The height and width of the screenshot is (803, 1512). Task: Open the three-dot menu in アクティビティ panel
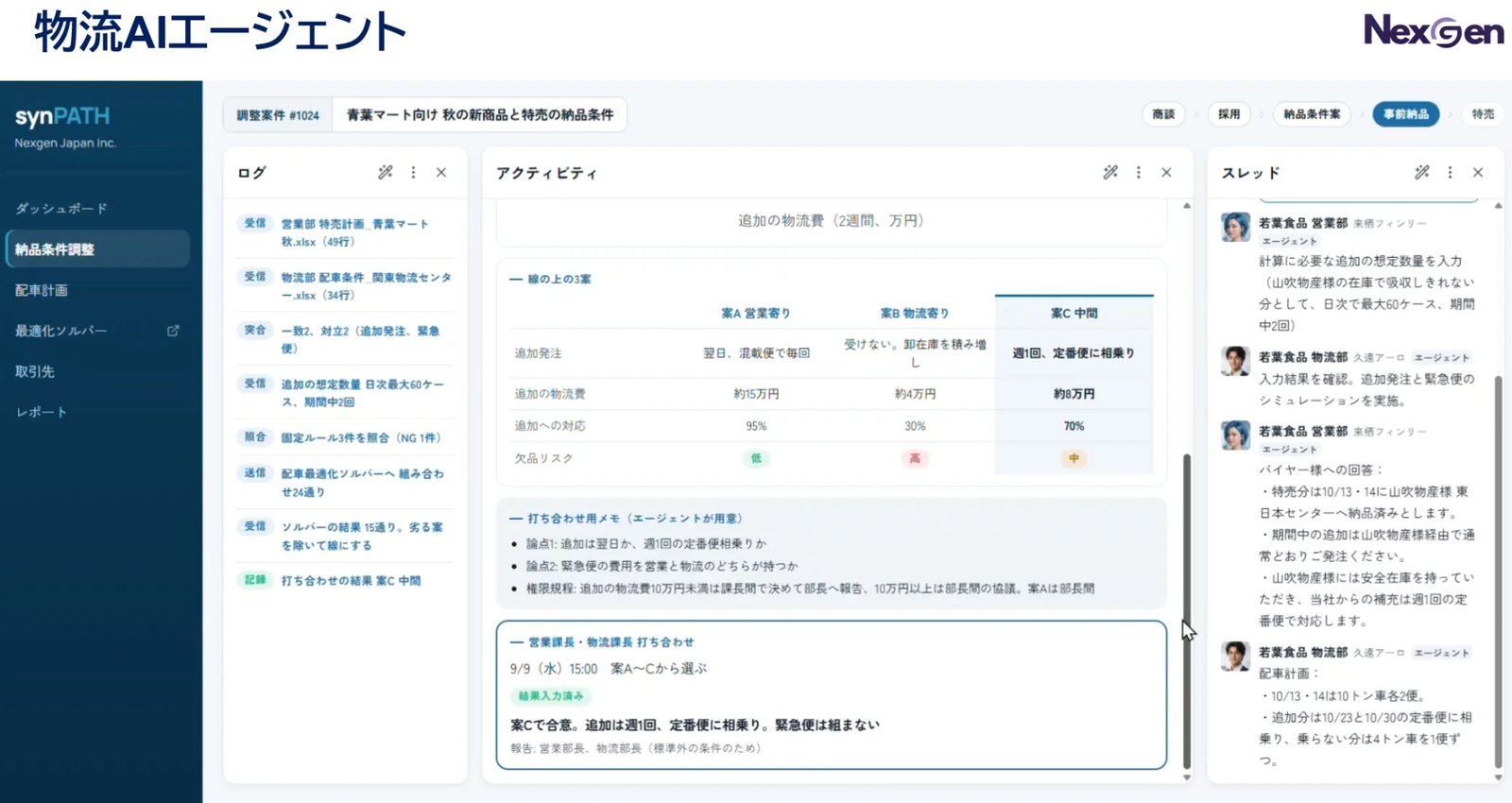click(1139, 172)
